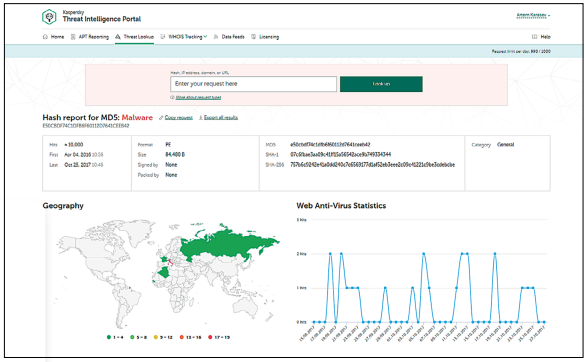Click the Threat Lookup warning triangle icon
The width and height of the screenshot is (585, 362).
pyautogui.click(x=118, y=37)
